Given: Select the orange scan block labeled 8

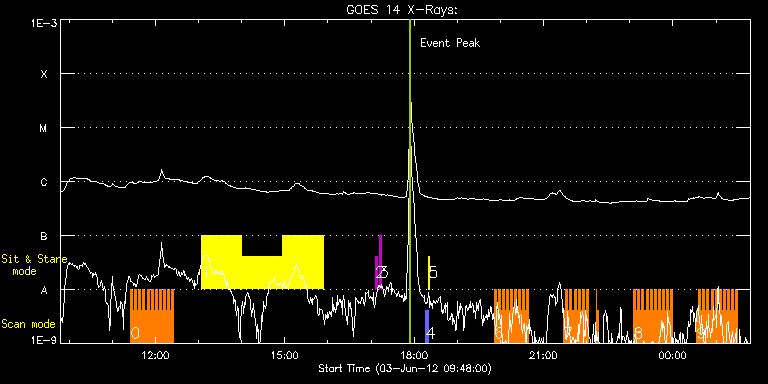Looking at the screenshot, I should [x=653, y=316].
